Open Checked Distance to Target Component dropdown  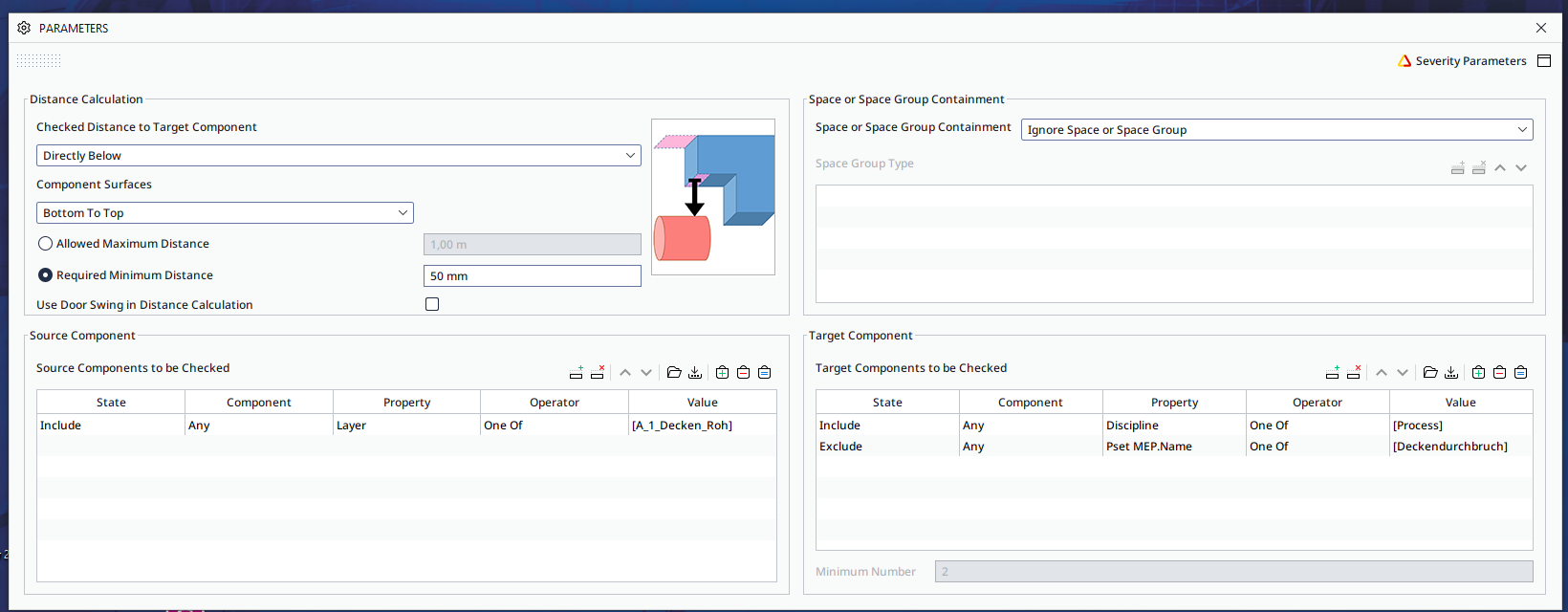pos(338,155)
